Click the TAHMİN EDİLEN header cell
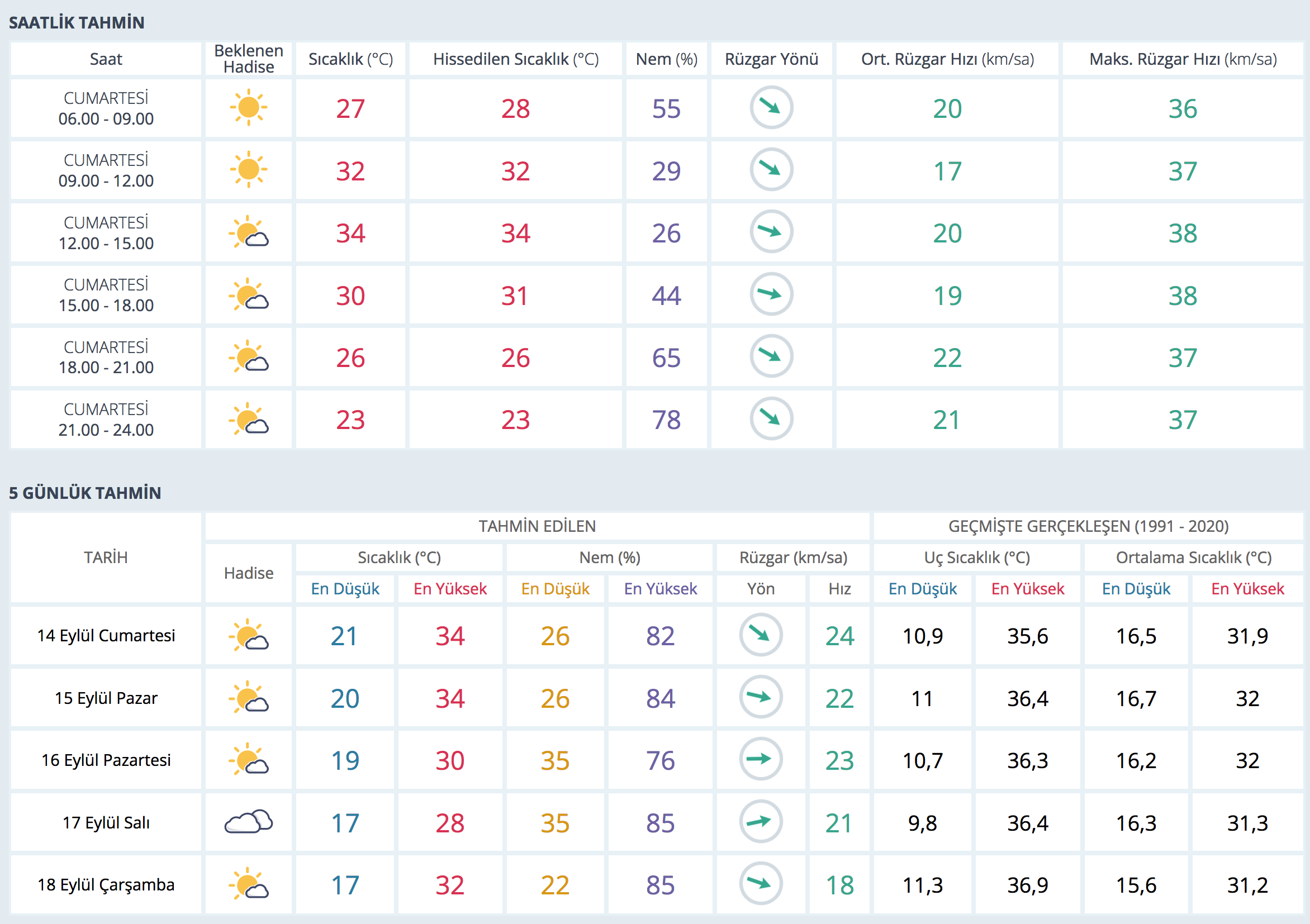 pyautogui.click(x=537, y=526)
